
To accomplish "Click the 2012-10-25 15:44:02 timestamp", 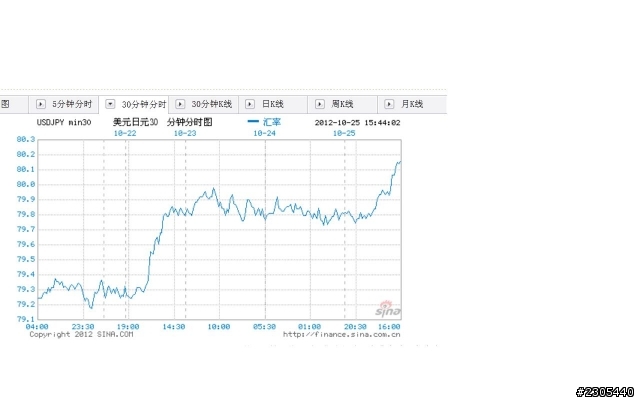I will (357, 122).
